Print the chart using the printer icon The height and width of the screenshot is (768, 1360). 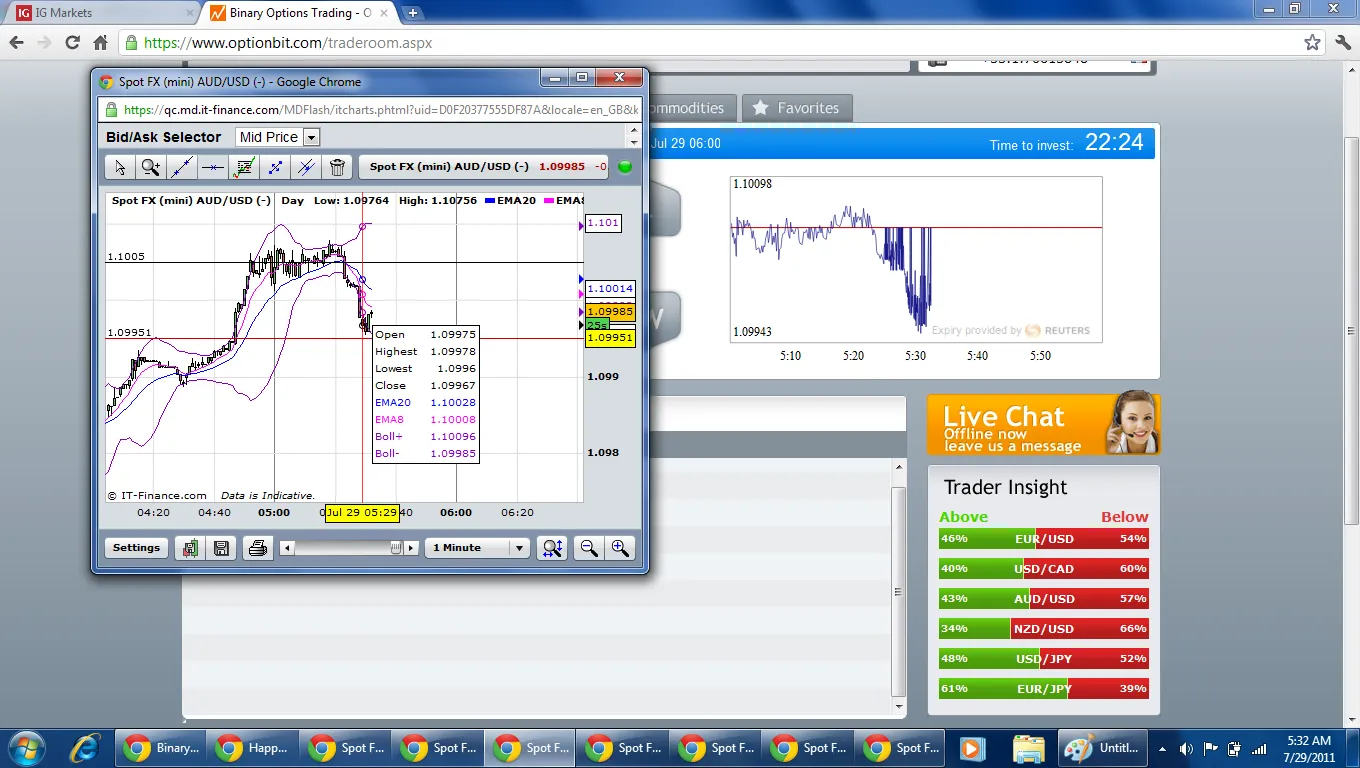click(257, 548)
